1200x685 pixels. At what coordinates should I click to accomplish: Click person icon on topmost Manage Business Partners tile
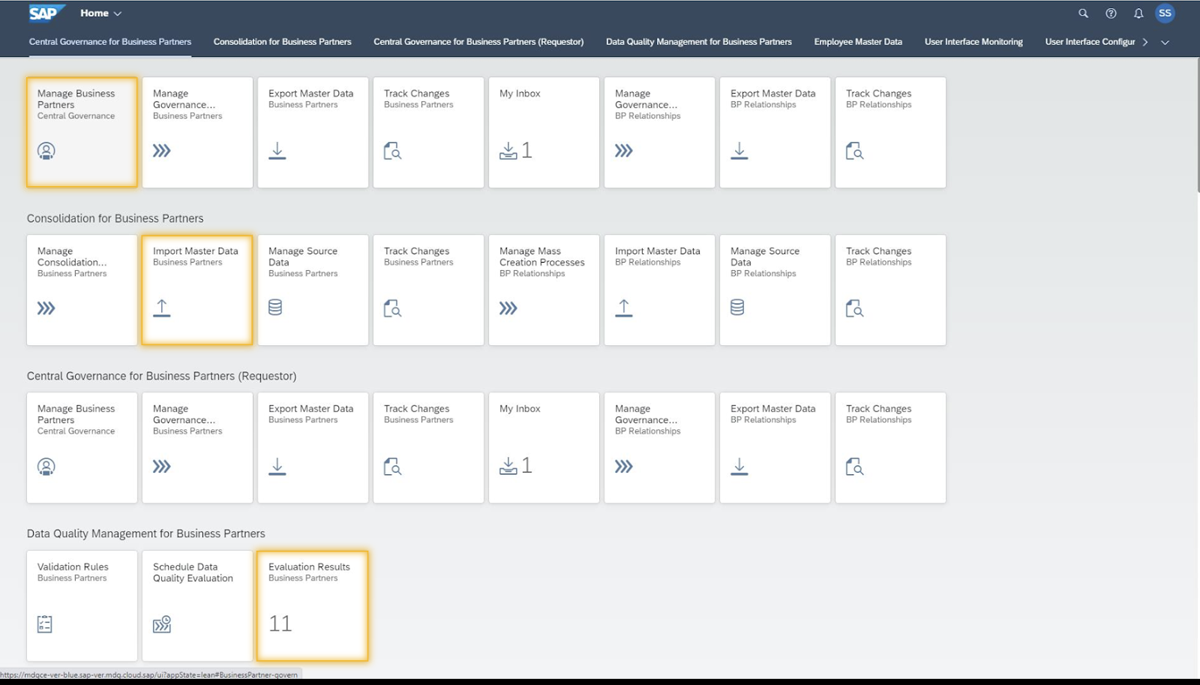(x=46, y=151)
